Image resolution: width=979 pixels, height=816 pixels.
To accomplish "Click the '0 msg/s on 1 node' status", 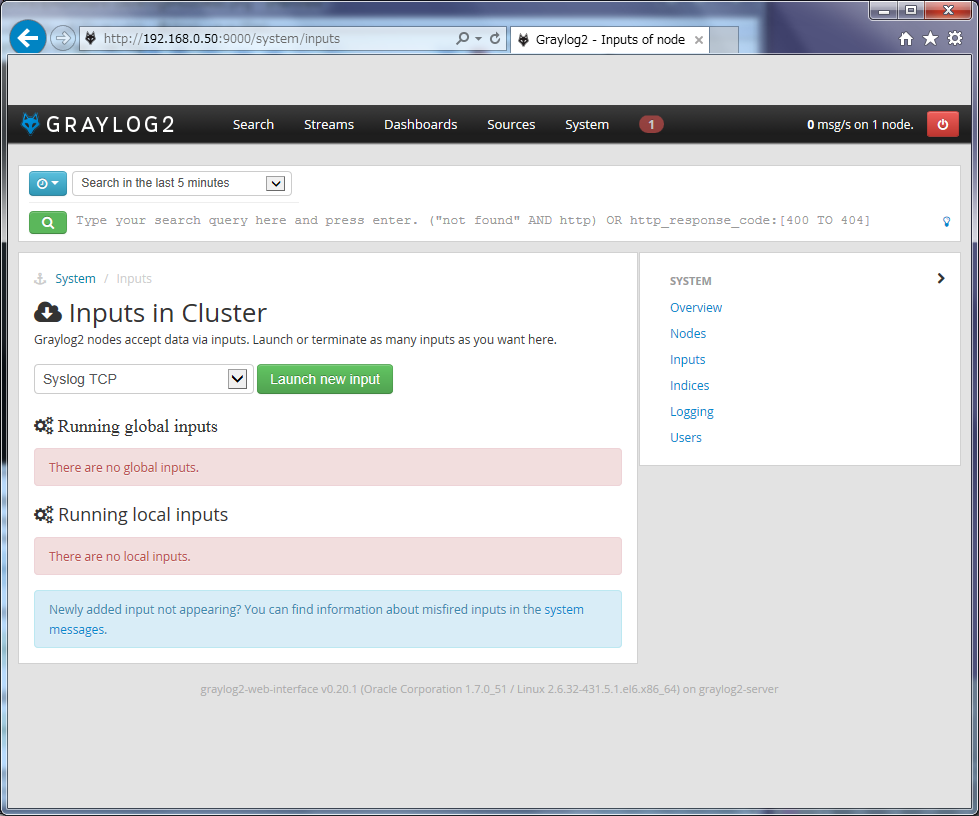I will point(860,125).
